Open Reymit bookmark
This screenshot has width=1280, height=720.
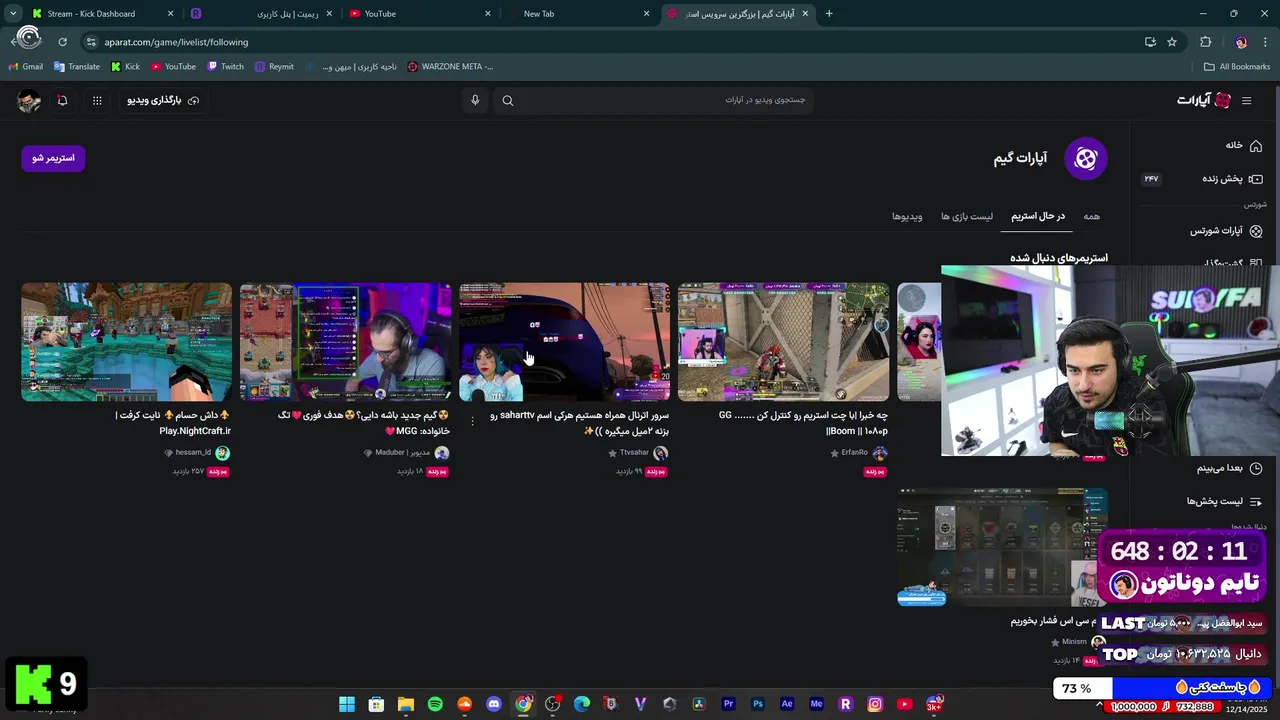click(274, 67)
